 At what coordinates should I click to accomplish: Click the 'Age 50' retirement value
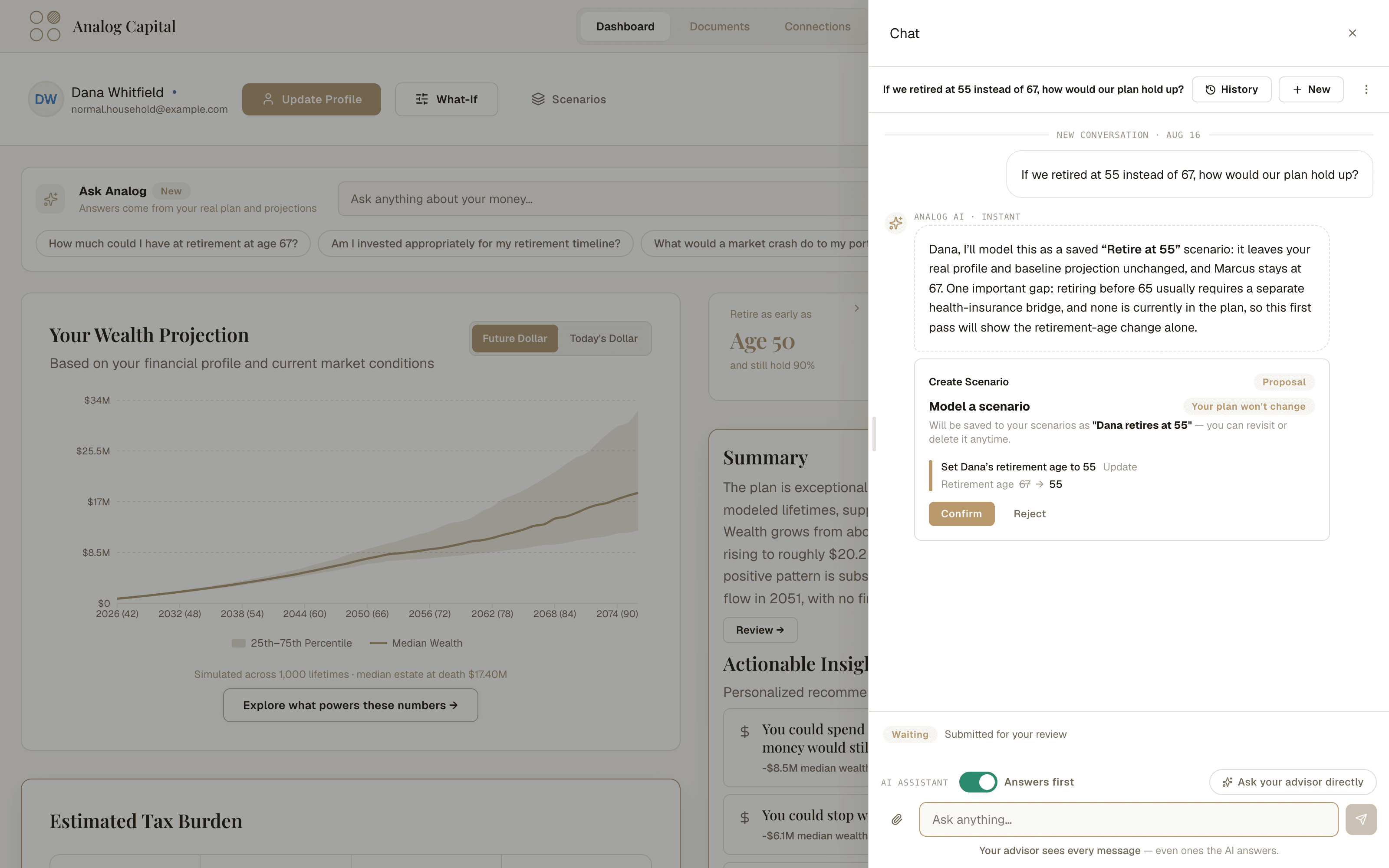pyautogui.click(x=762, y=342)
